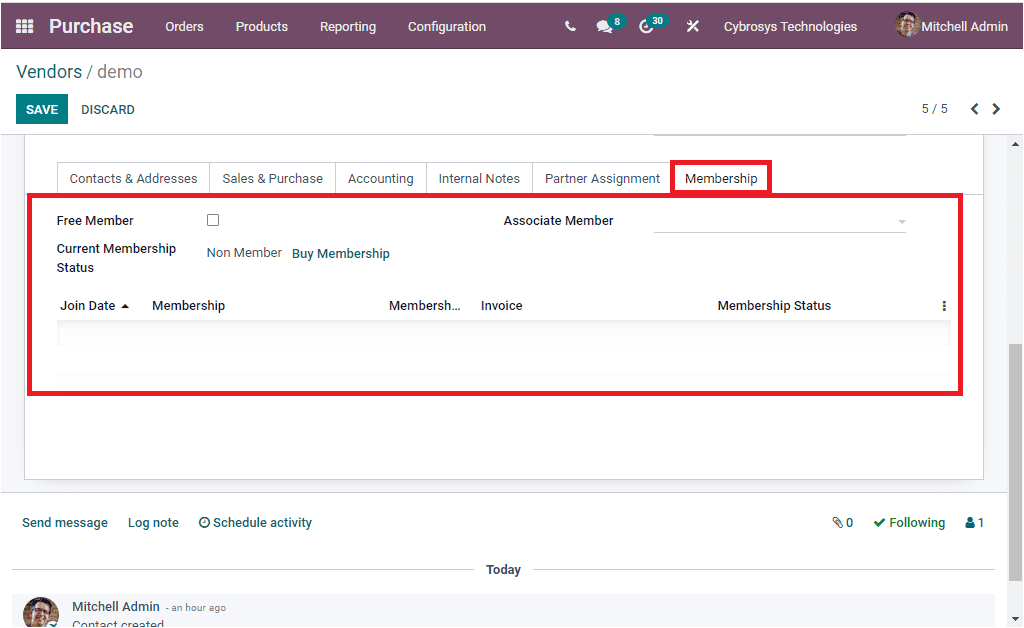Toggle Join Date column sorting
The width and height of the screenshot is (1024, 628).
coord(88,305)
